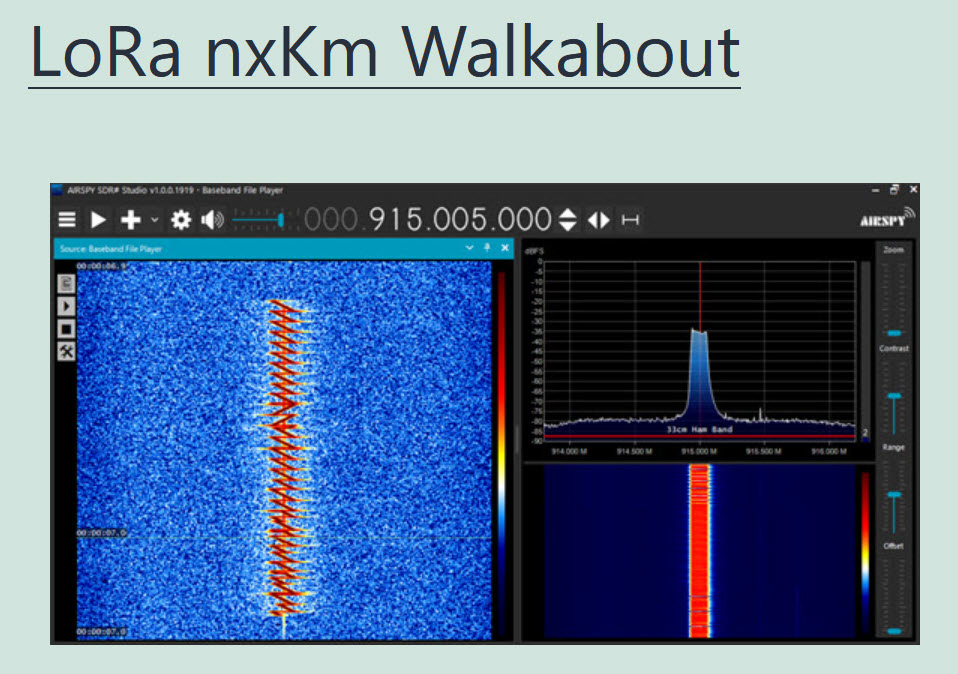Click the Contrast slider handle

click(894, 398)
